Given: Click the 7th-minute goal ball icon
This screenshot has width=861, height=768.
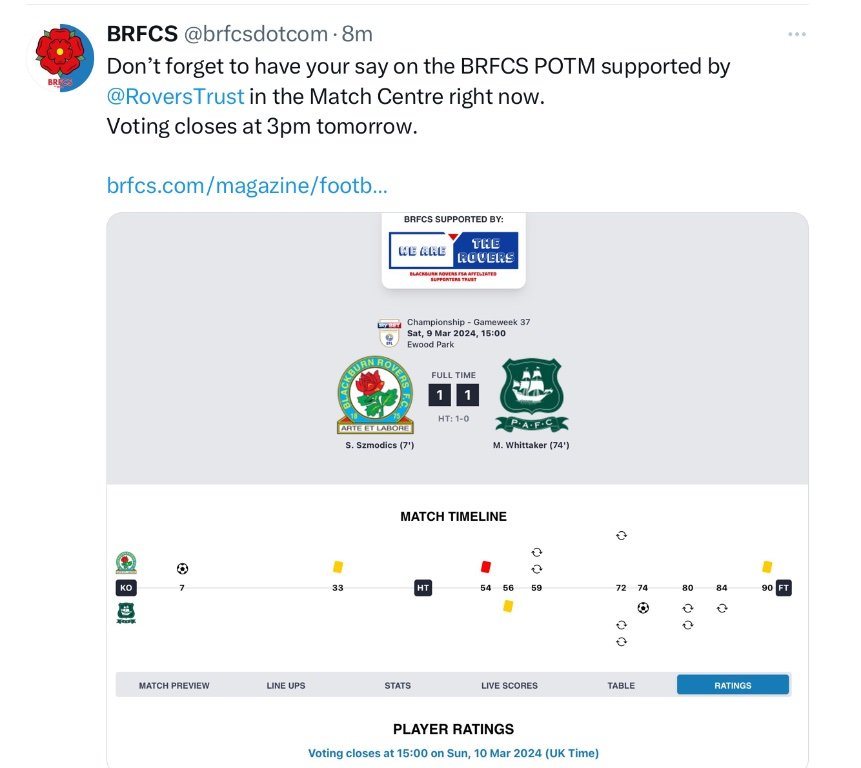Looking at the screenshot, I should [182, 568].
